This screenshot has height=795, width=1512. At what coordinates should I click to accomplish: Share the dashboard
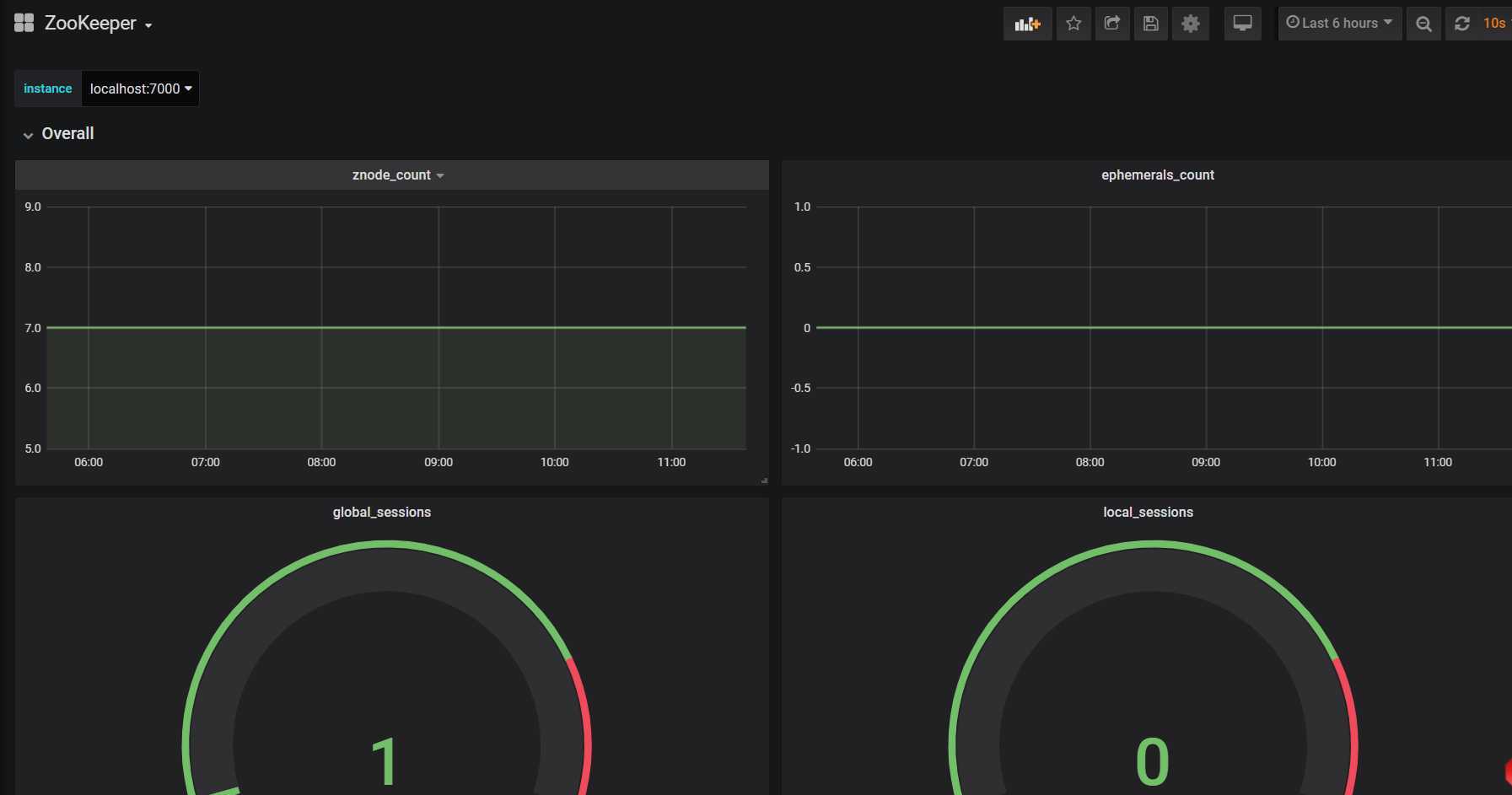[x=1112, y=24]
